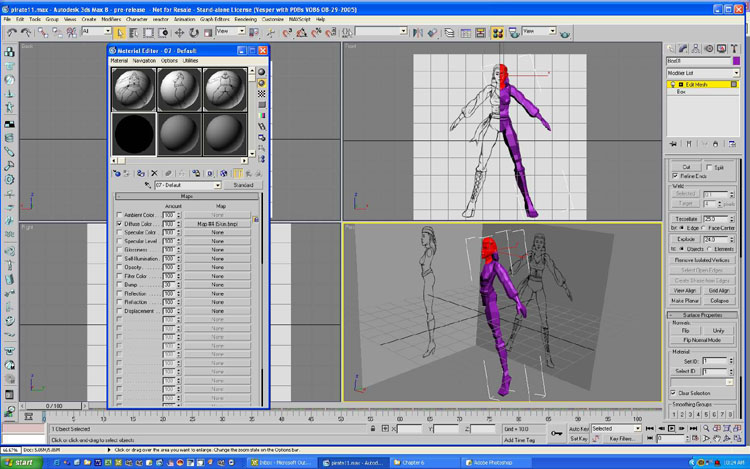This screenshot has height=469, width=750.
Task: Collapse the Surface Properties rollout
Action: (x=704, y=314)
